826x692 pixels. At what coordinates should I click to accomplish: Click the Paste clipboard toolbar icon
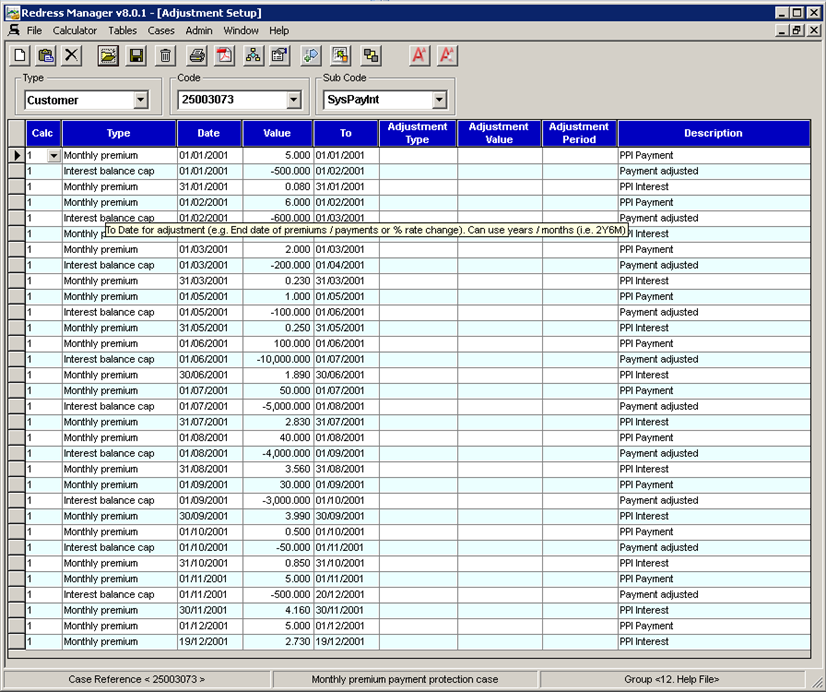pos(46,55)
